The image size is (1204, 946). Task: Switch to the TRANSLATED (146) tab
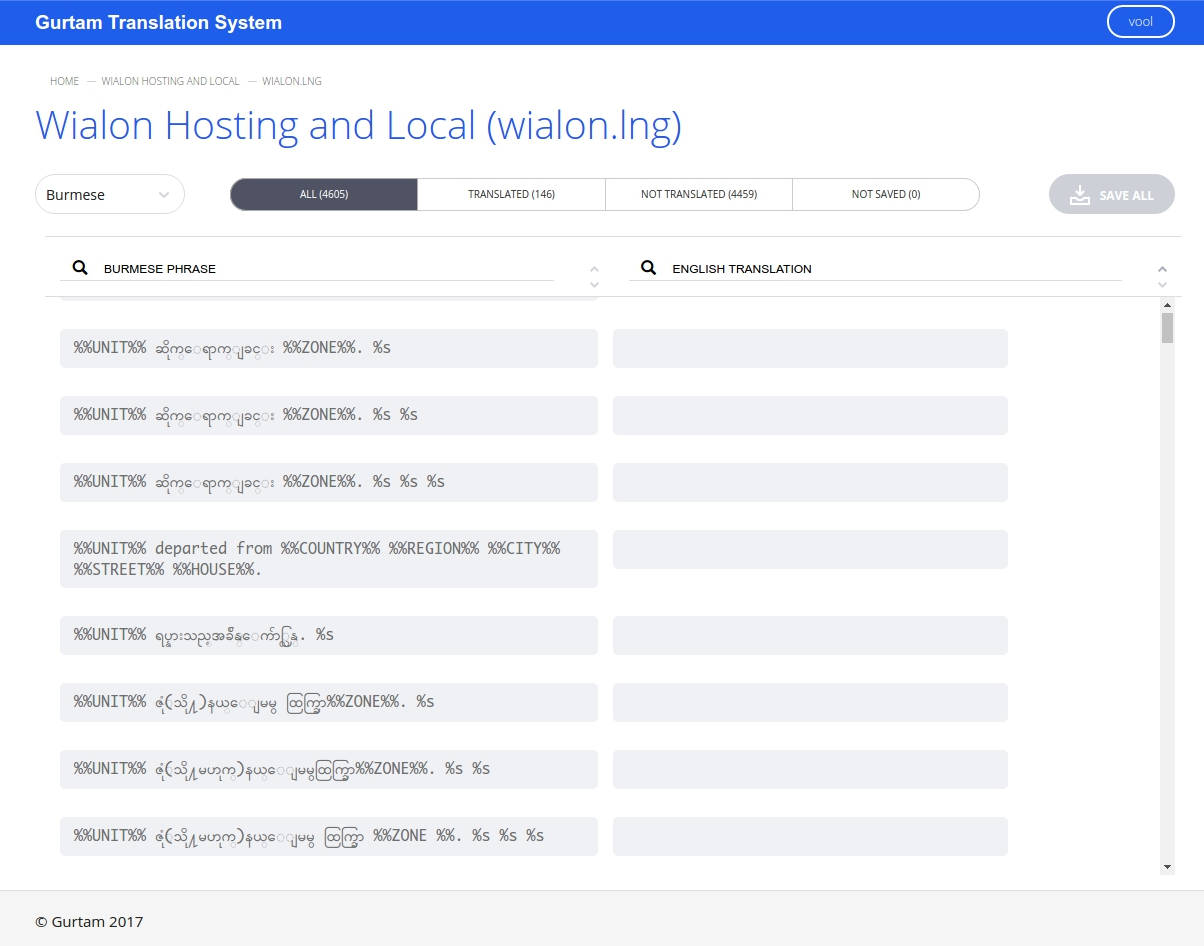[x=511, y=194]
